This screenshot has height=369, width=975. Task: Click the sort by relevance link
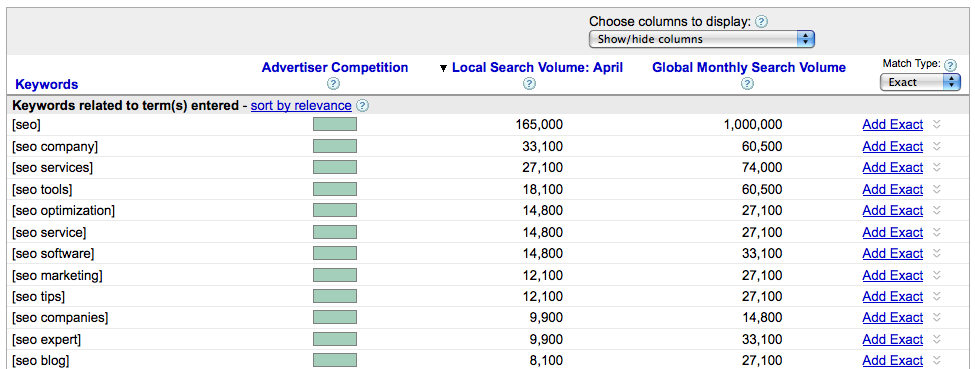(301, 106)
